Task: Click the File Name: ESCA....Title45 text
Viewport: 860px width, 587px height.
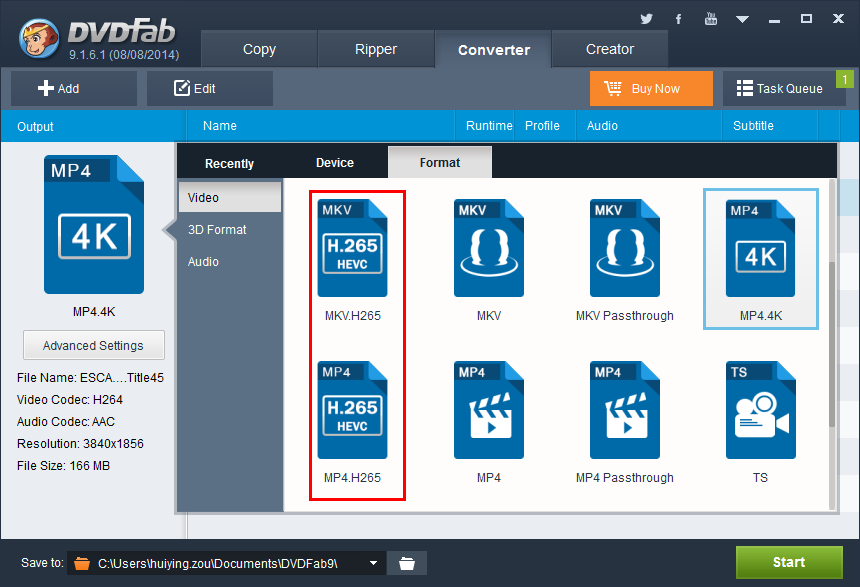Action: (90, 377)
